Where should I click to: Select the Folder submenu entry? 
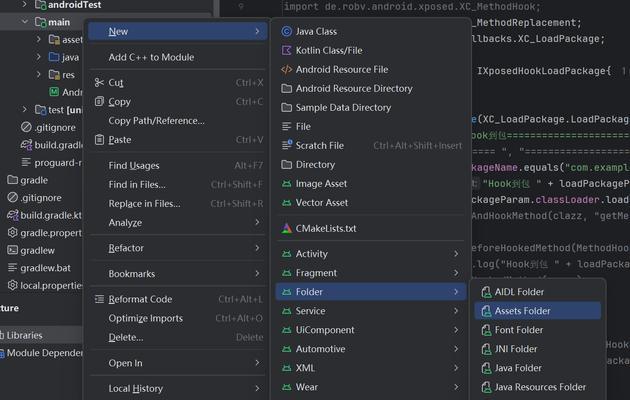click(370, 292)
